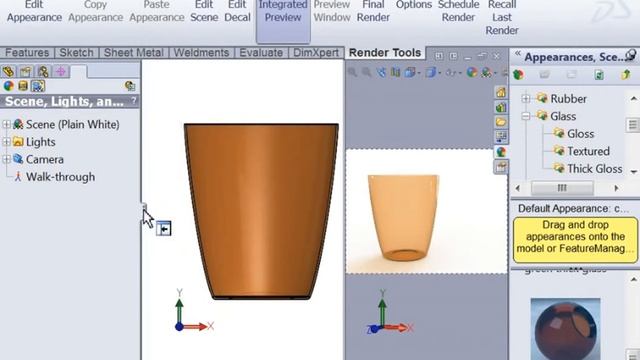Screen dimensions: 640x360
Task: Show appearances view color-ball icon in DisplayManager
Action: pyautogui.click(x=9, y=86)
